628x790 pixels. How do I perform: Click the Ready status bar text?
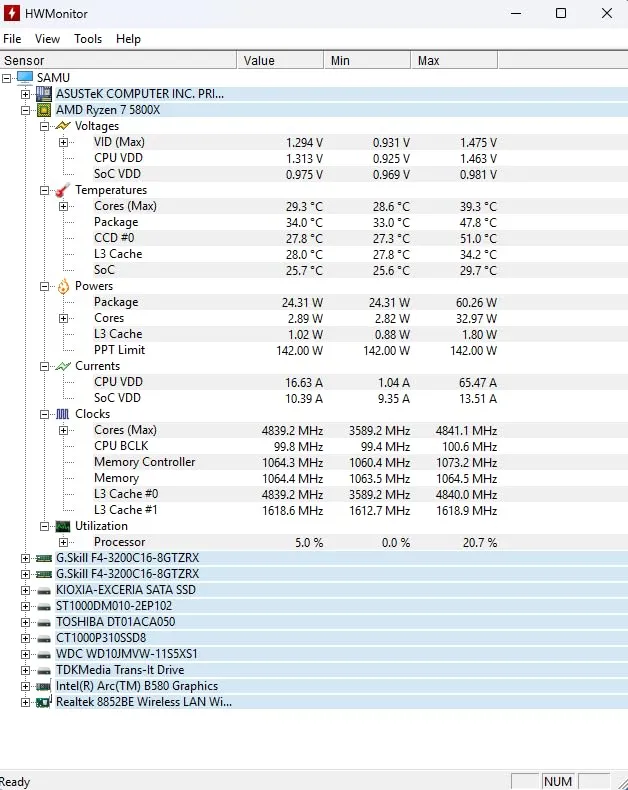point(15,781)
